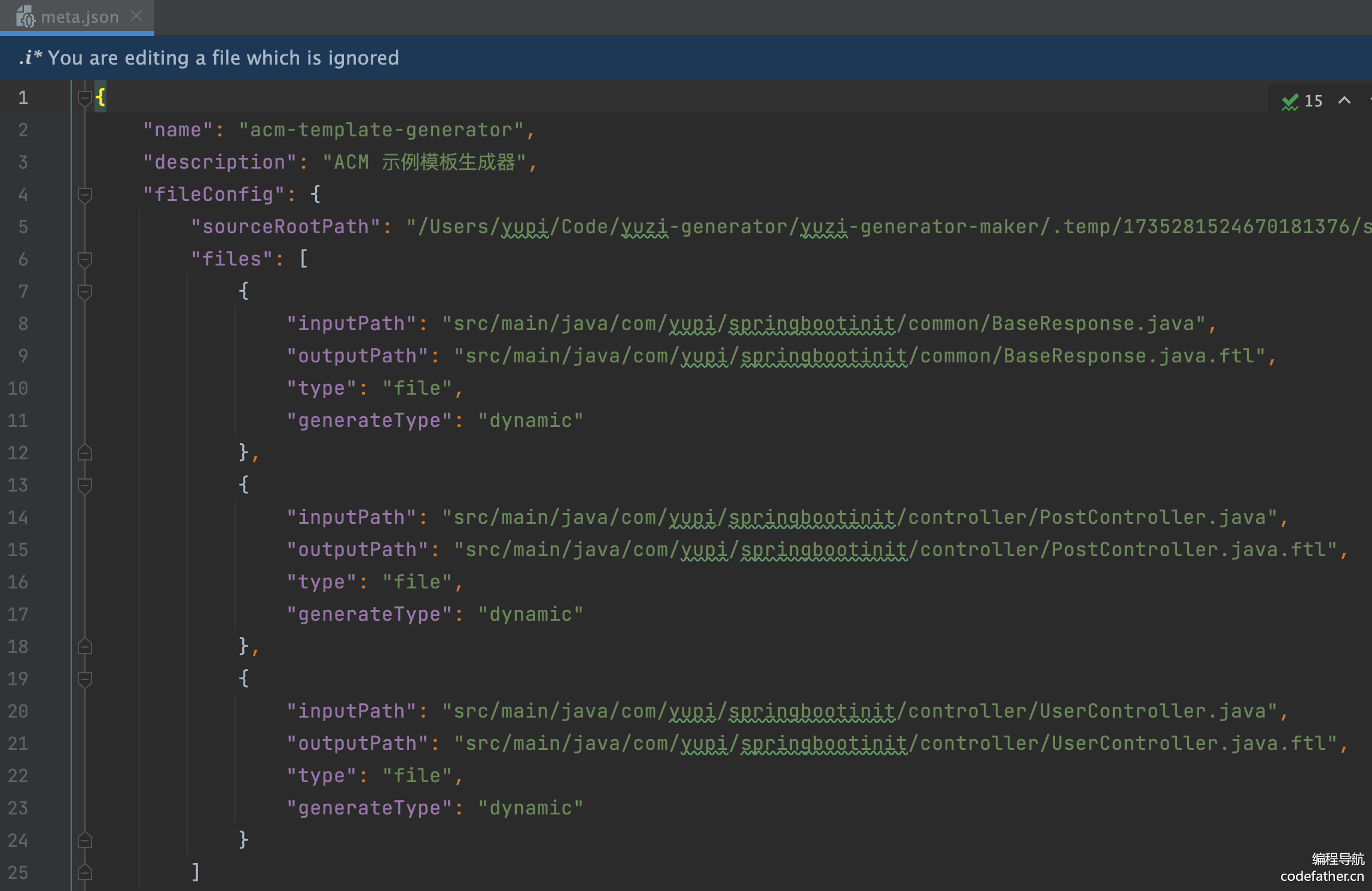Screen dimensions: 1372x891
Task: Click fold end marker at line 24
Action: tap(84, 840)
